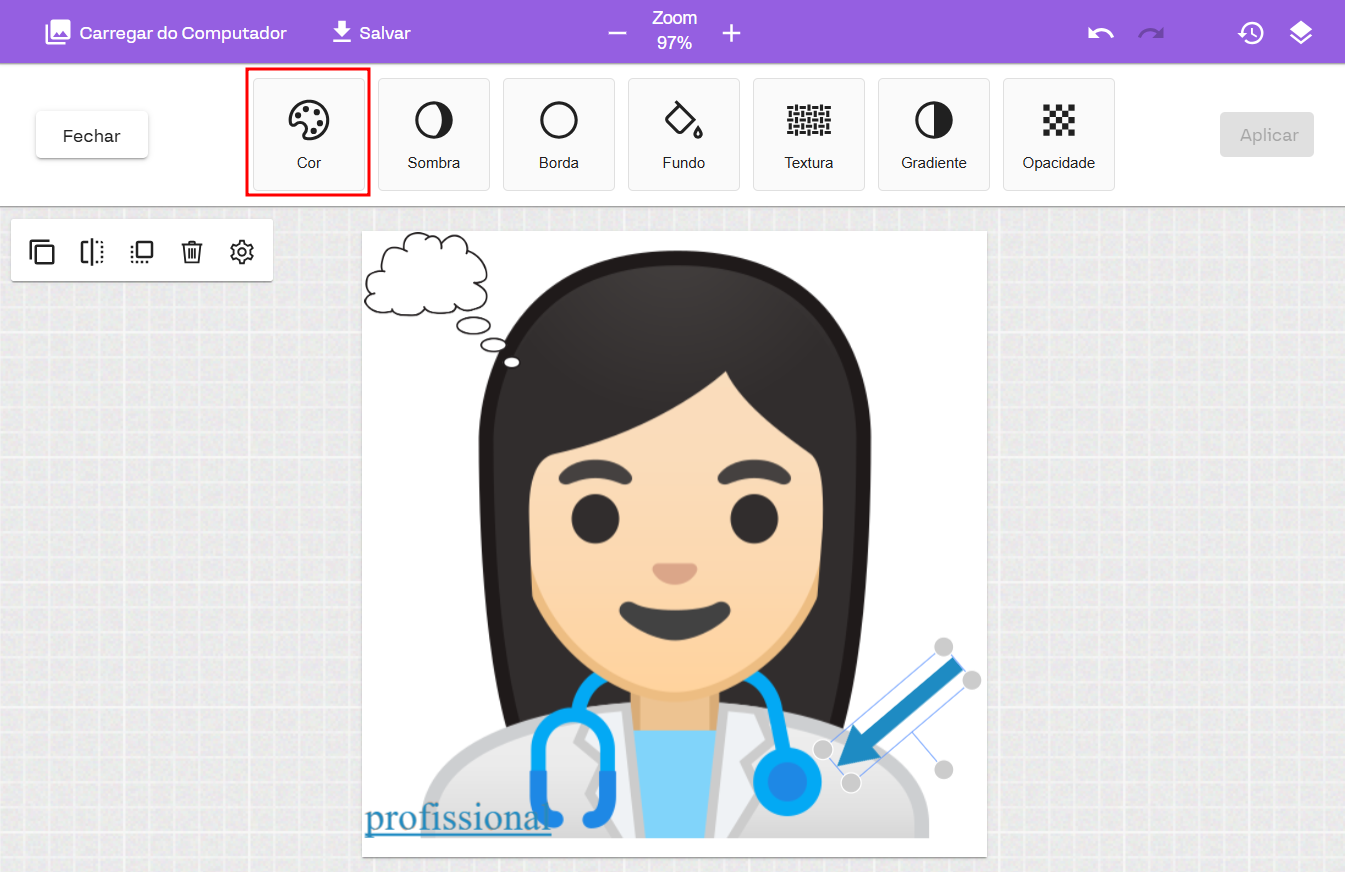
Task: Open the Borda border tool
Action: coord(558,134)
